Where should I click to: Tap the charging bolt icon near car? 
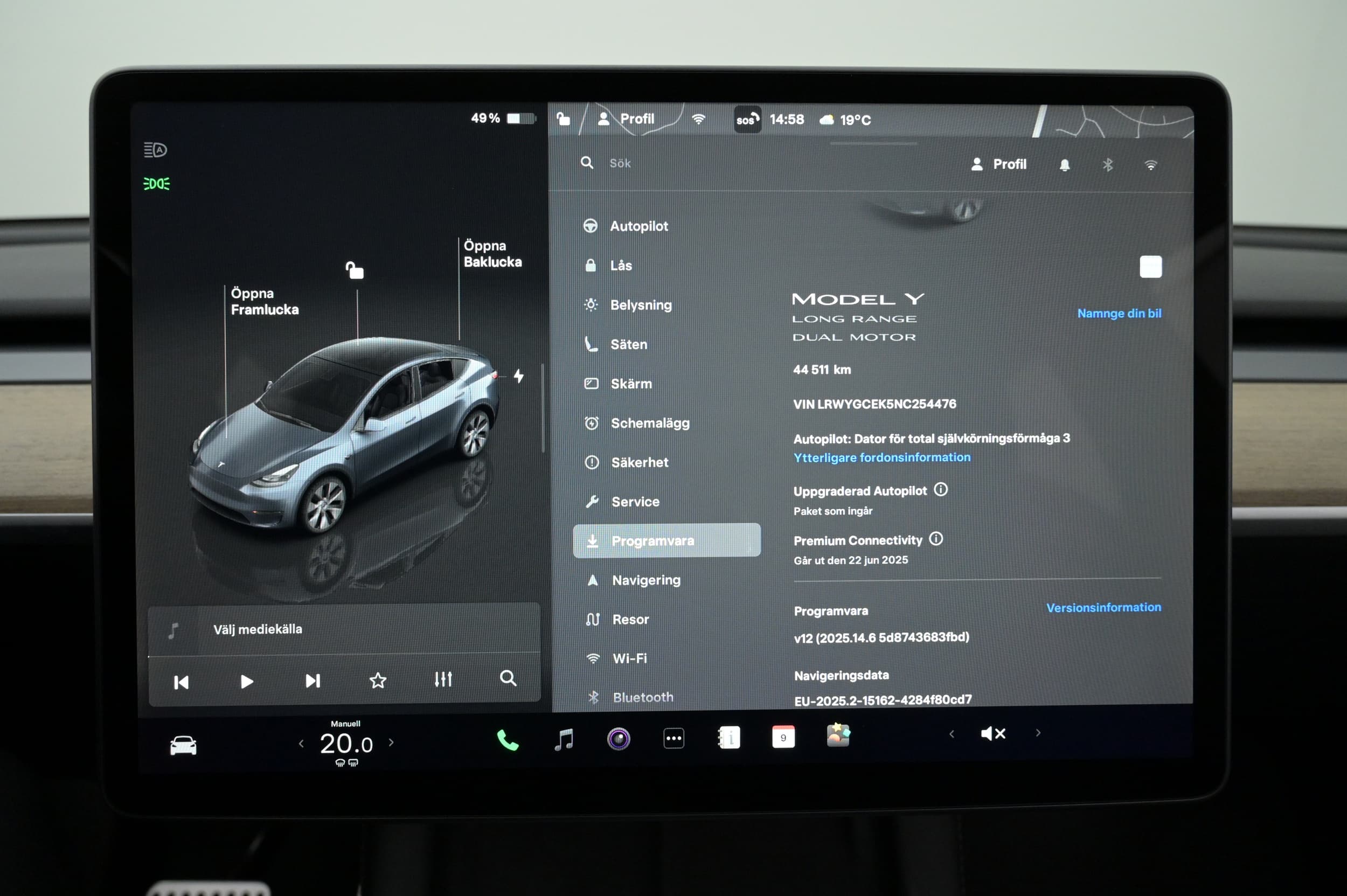click(518, 376)
